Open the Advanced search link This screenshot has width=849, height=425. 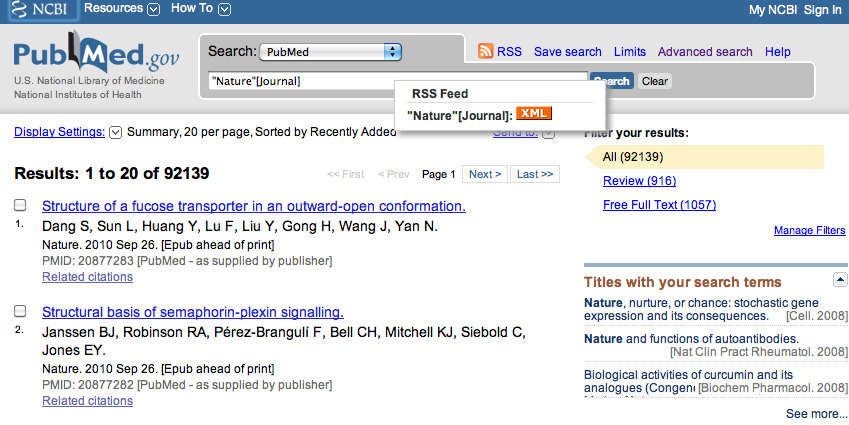705,52
